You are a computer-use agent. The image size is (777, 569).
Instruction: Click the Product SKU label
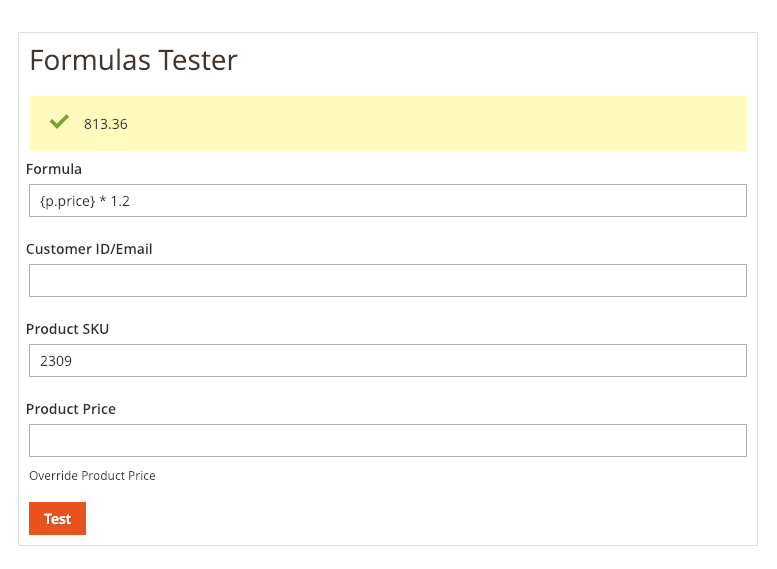[x=67, y=329]
